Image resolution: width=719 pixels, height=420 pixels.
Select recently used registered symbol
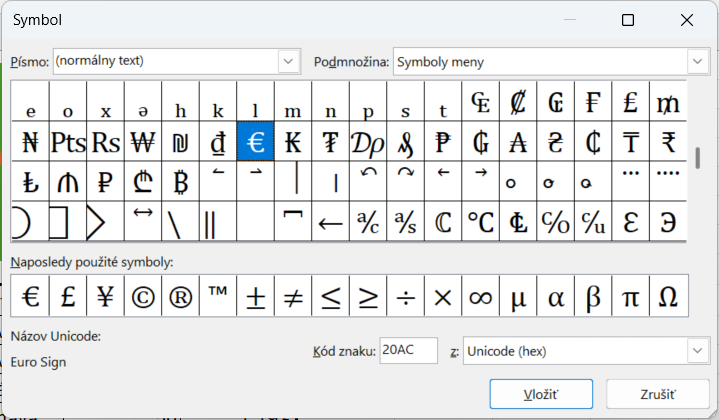tap(181, 296)
